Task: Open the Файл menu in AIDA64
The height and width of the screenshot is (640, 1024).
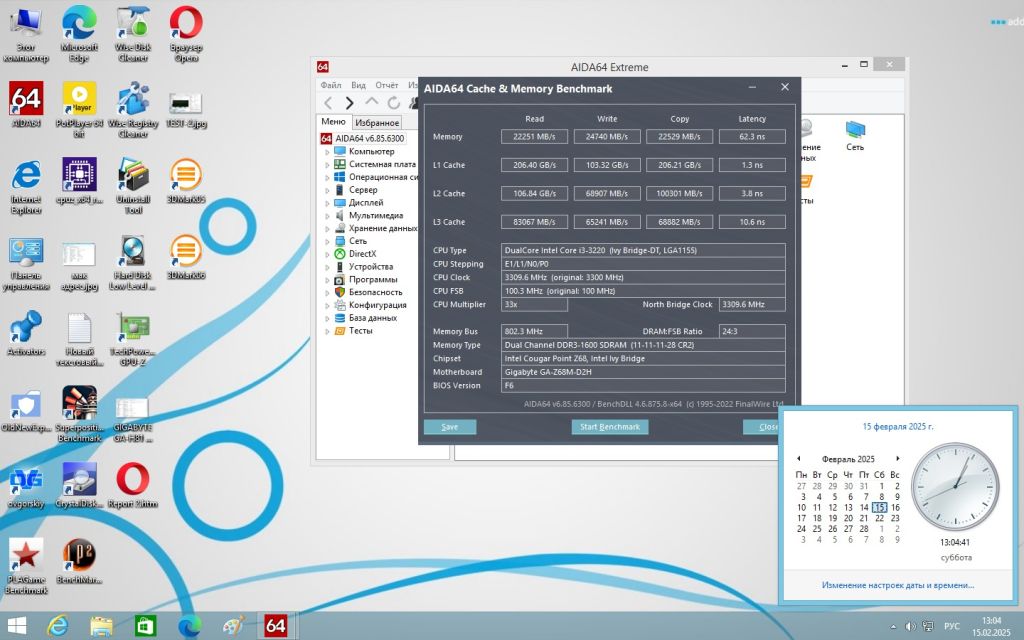Action: click(331, 85)
